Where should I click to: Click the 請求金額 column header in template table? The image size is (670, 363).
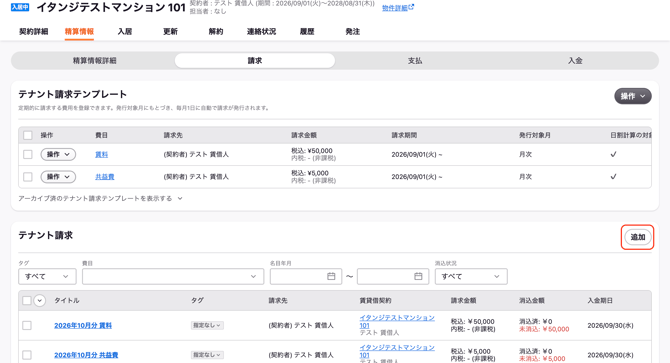[304, 135]
